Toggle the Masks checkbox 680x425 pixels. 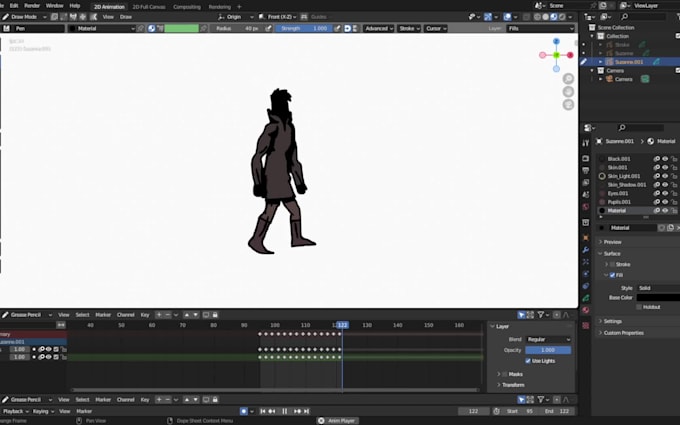[x=504, y=374]
